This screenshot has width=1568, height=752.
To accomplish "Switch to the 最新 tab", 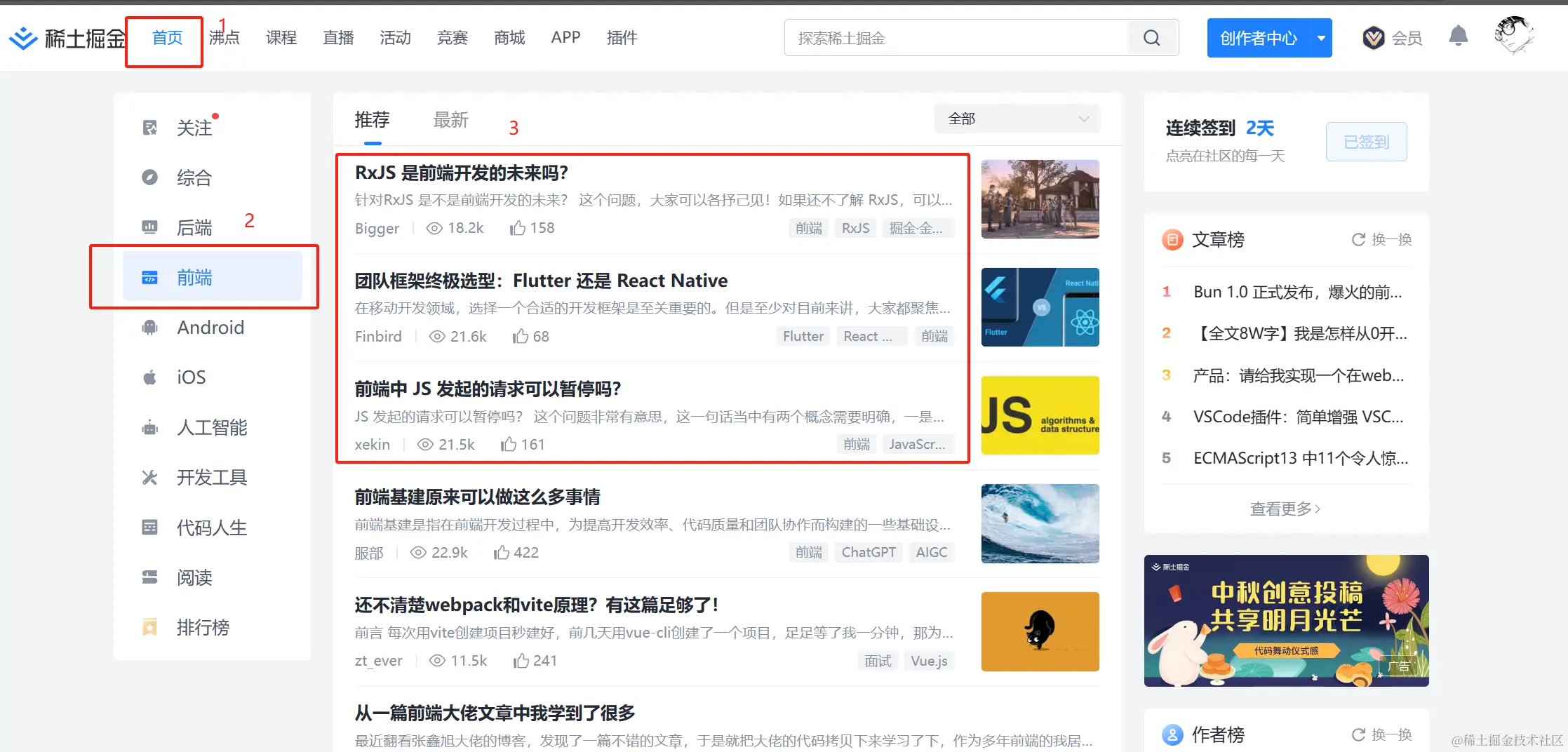I will point(451,120).
